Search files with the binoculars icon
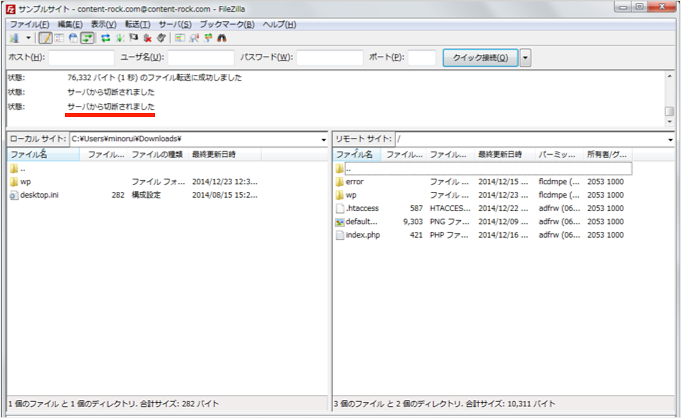 click(222, 38)
